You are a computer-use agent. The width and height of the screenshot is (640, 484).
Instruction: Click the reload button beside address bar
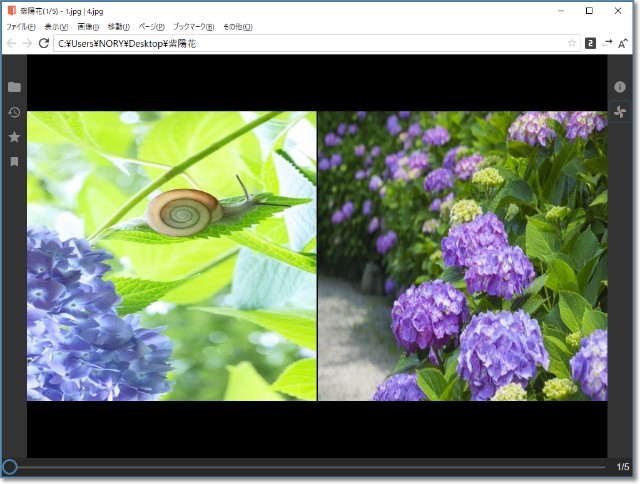pos(44,44)
